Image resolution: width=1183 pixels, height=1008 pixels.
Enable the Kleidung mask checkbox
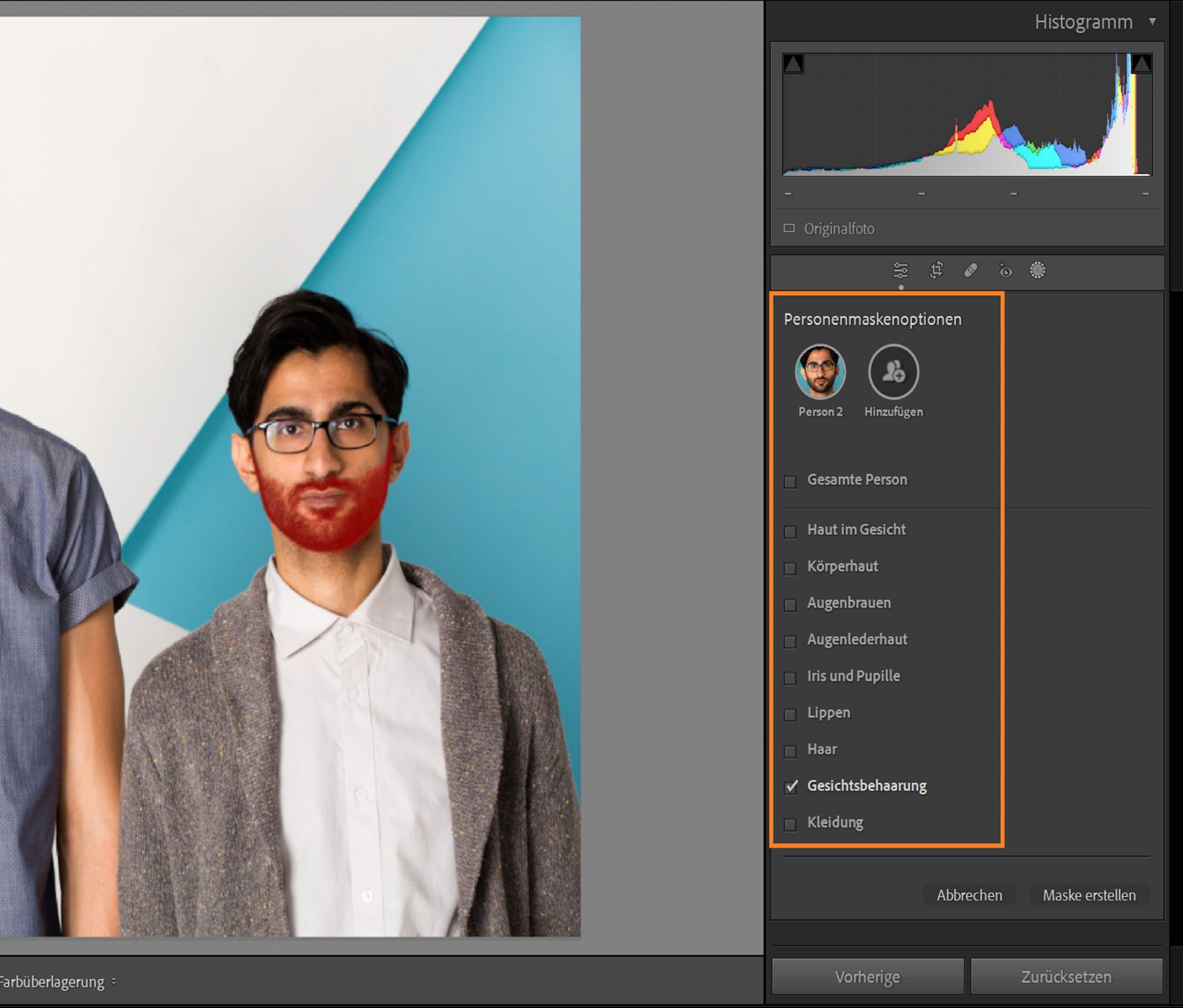[790, 824]
